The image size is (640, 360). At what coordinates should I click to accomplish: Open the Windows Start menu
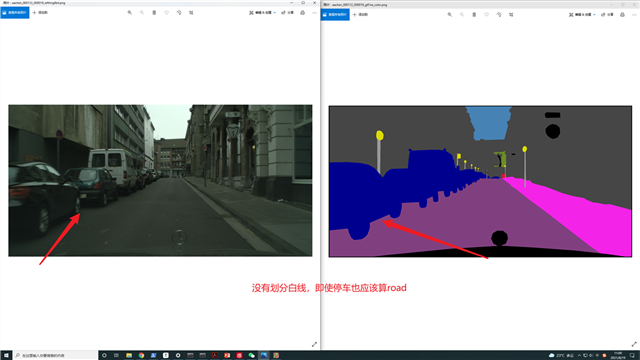(6, 356)
